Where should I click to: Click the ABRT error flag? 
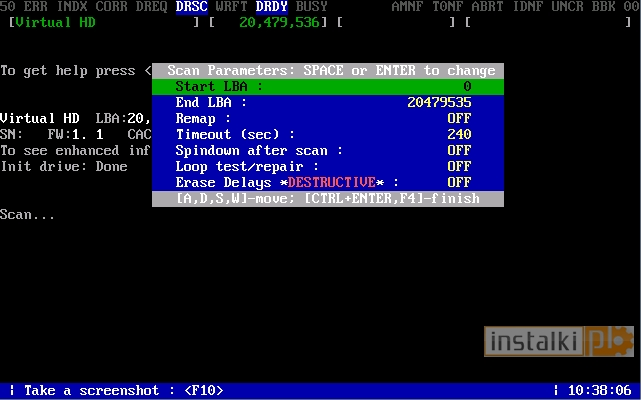[x=487, y=7]
